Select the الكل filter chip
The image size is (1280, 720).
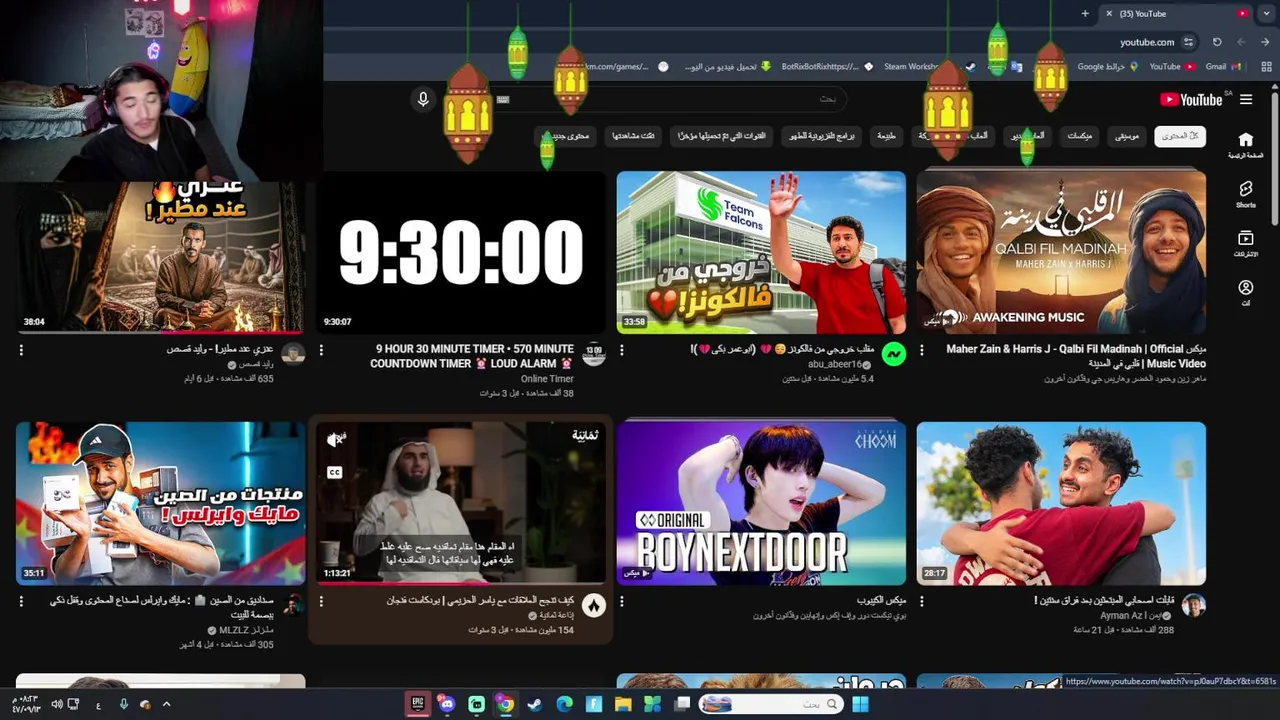click(1180, 135)
